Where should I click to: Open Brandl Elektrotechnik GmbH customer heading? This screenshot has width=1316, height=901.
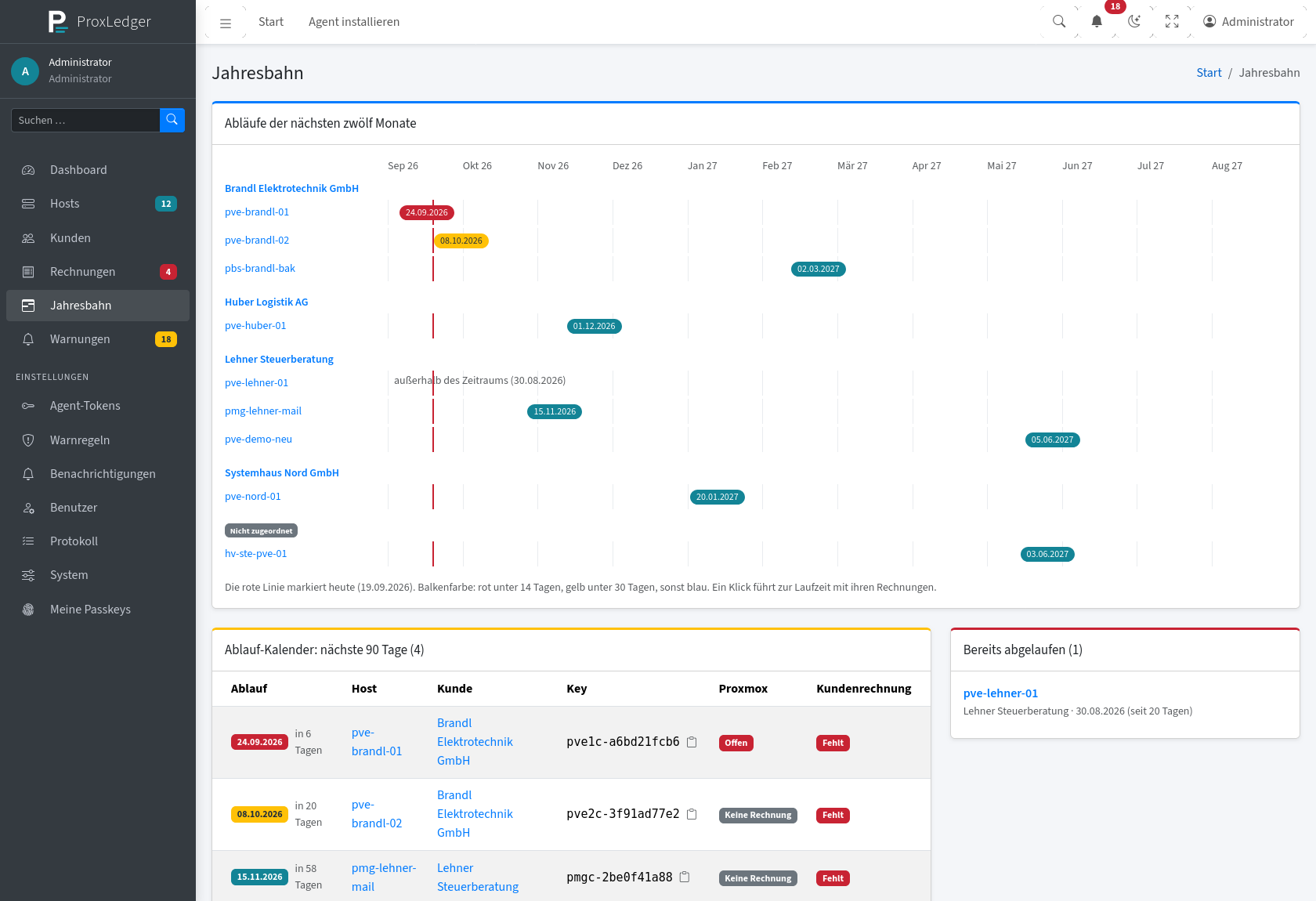291,189
